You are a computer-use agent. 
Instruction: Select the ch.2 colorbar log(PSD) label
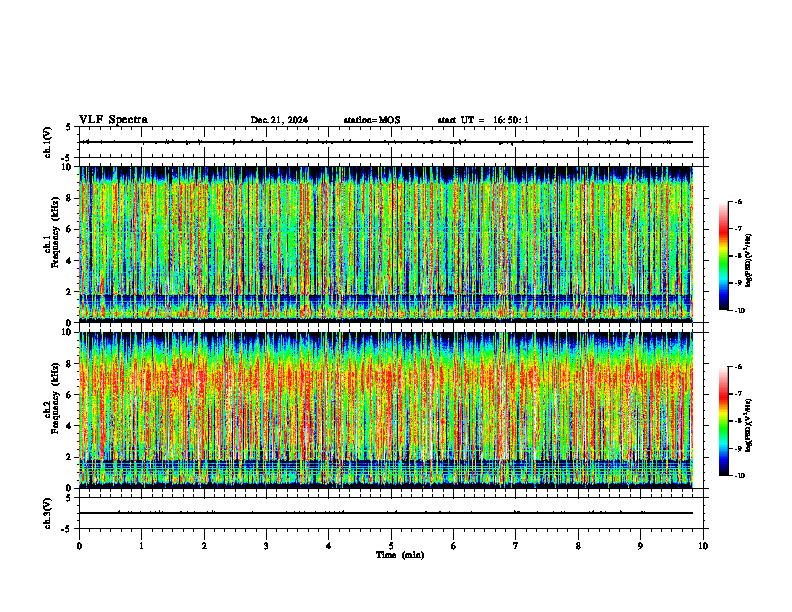[x=748, y=425]
